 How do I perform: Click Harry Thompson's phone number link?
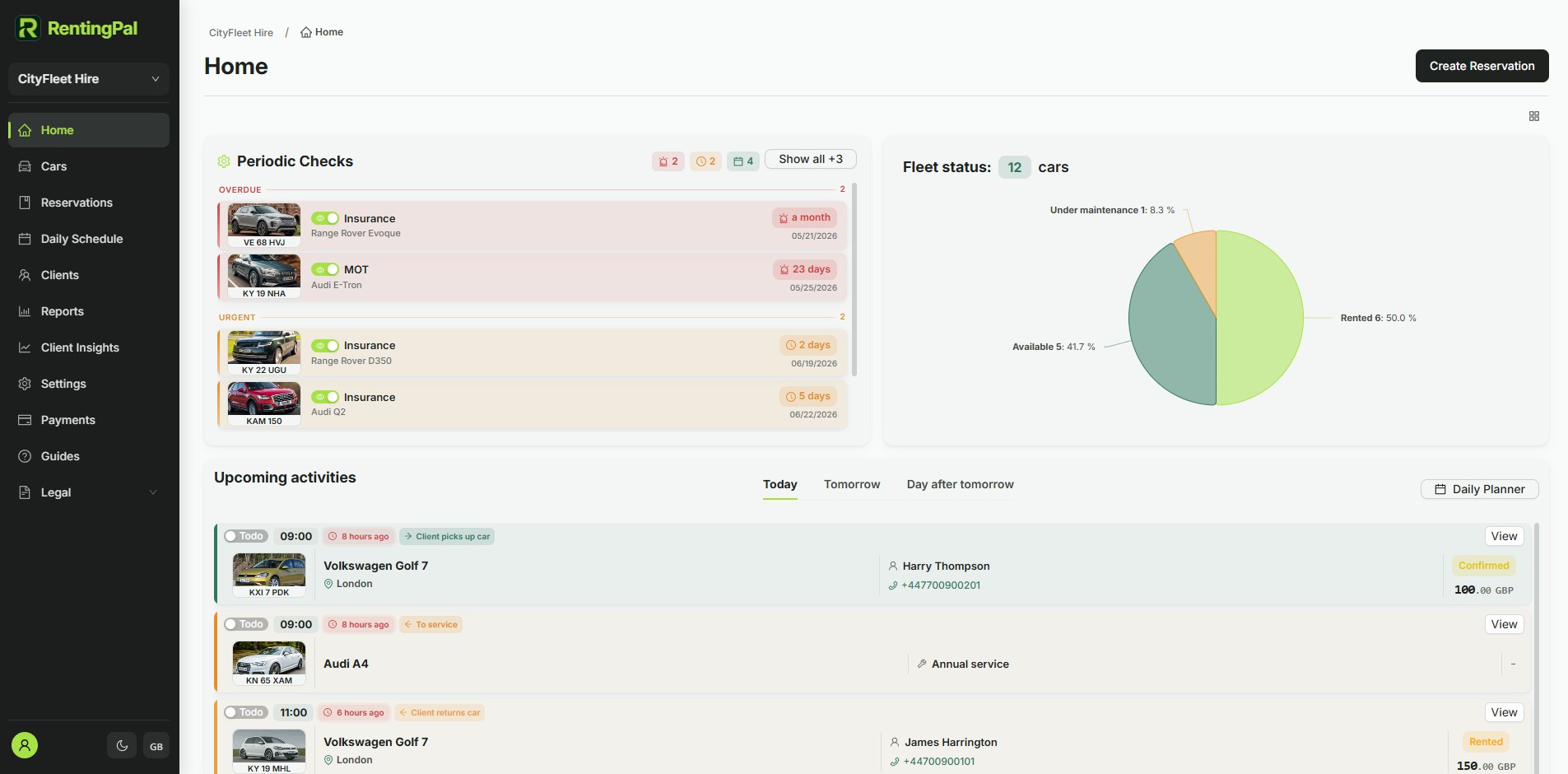tap(941, 585)
